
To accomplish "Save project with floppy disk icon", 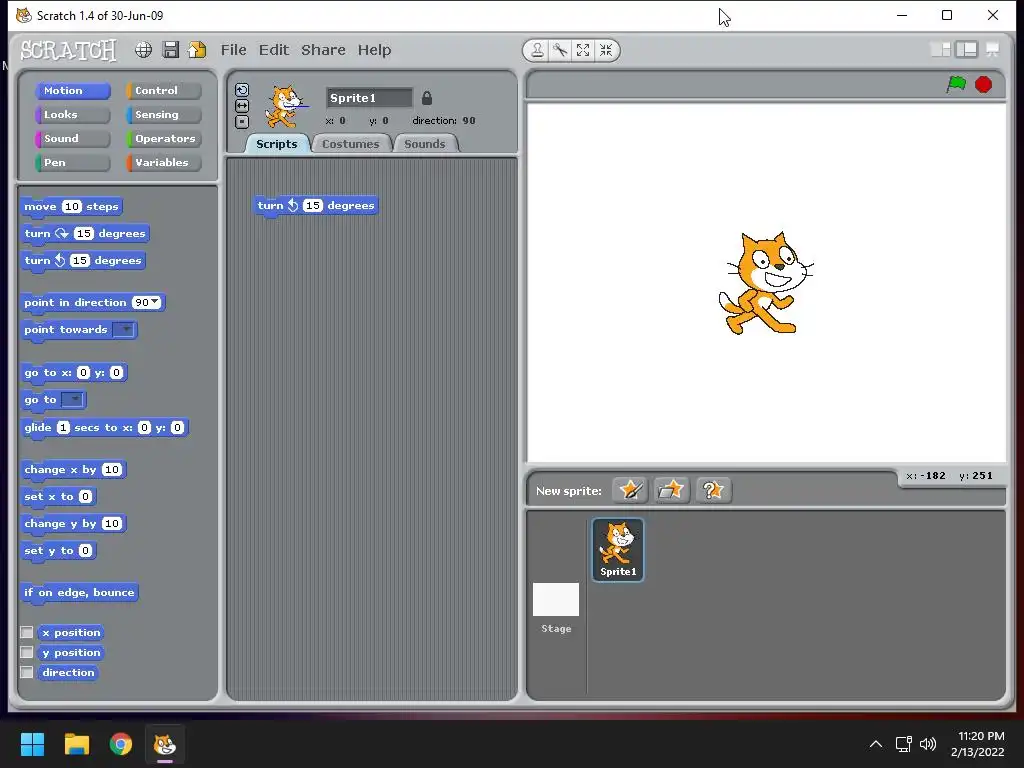I will 170,50.
